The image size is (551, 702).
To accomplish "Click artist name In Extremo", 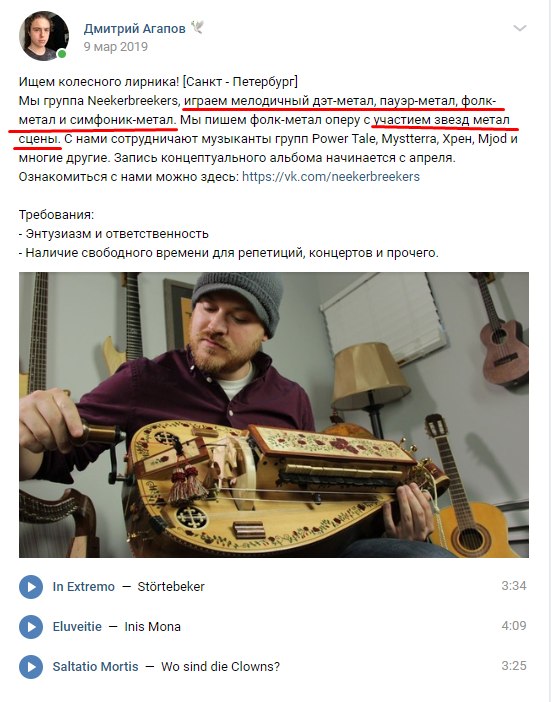I will pos(84,586).
